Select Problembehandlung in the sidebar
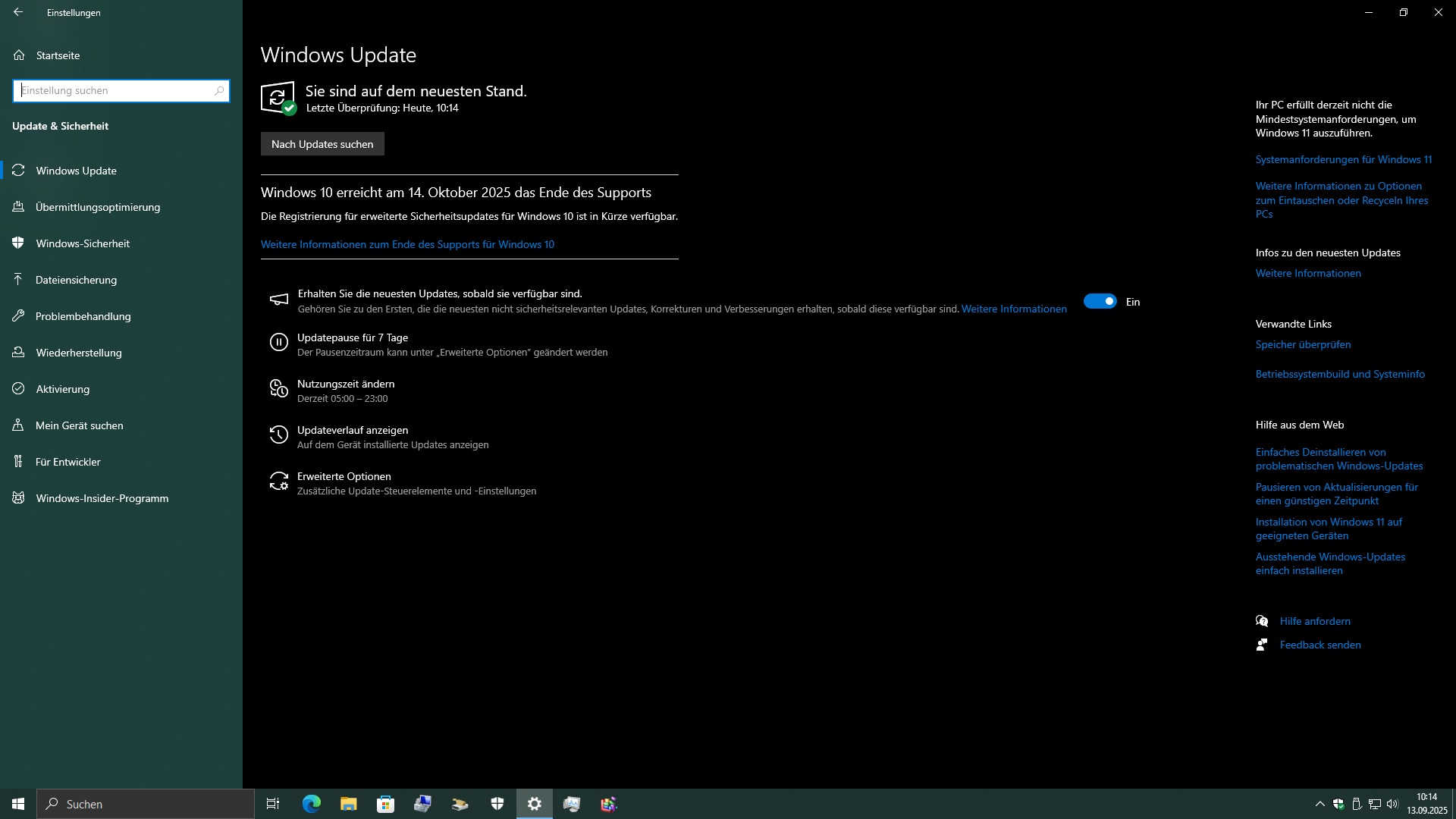Screen dimensions: 1456x819 point(83,316)
